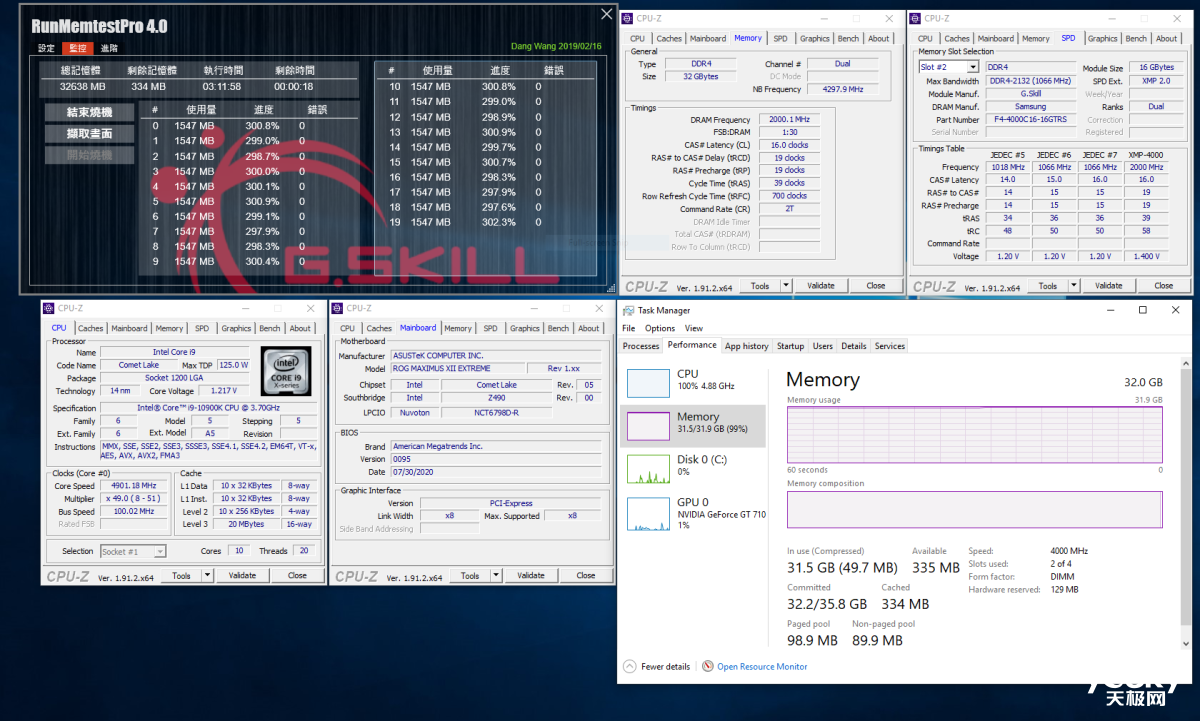Click the ROG MAXIMUS XII EXTREME model field
Image resolution: width=1200 pixels, height=721 pixels.
pyautogui.click(x=456, y=368)
